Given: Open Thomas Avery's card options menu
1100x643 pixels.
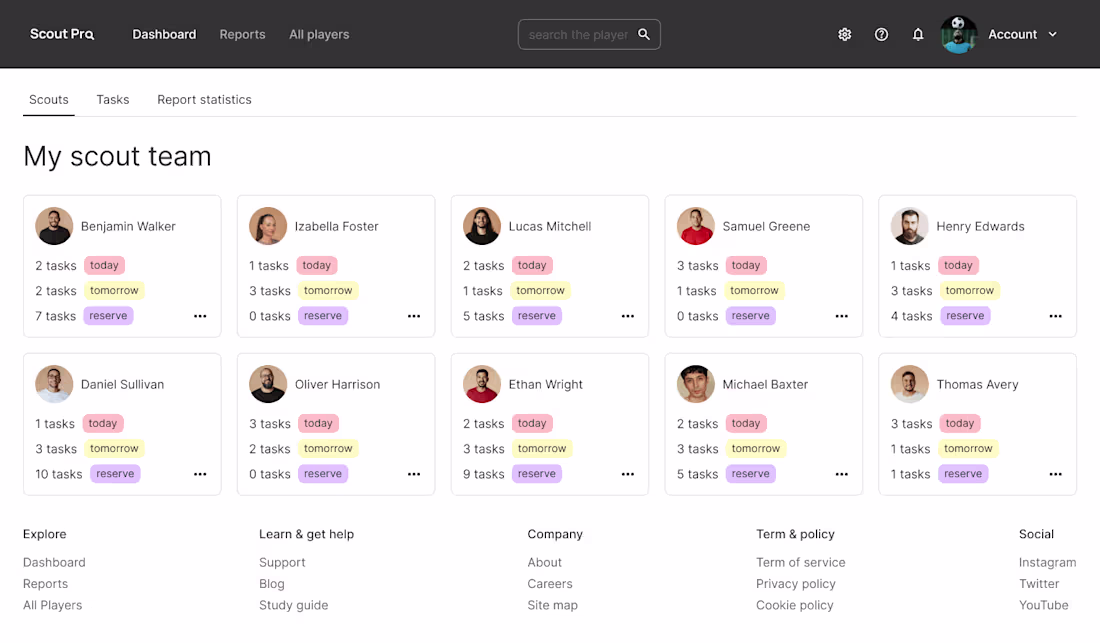Looking at the screenshot, I should (x=1055, y=474).
